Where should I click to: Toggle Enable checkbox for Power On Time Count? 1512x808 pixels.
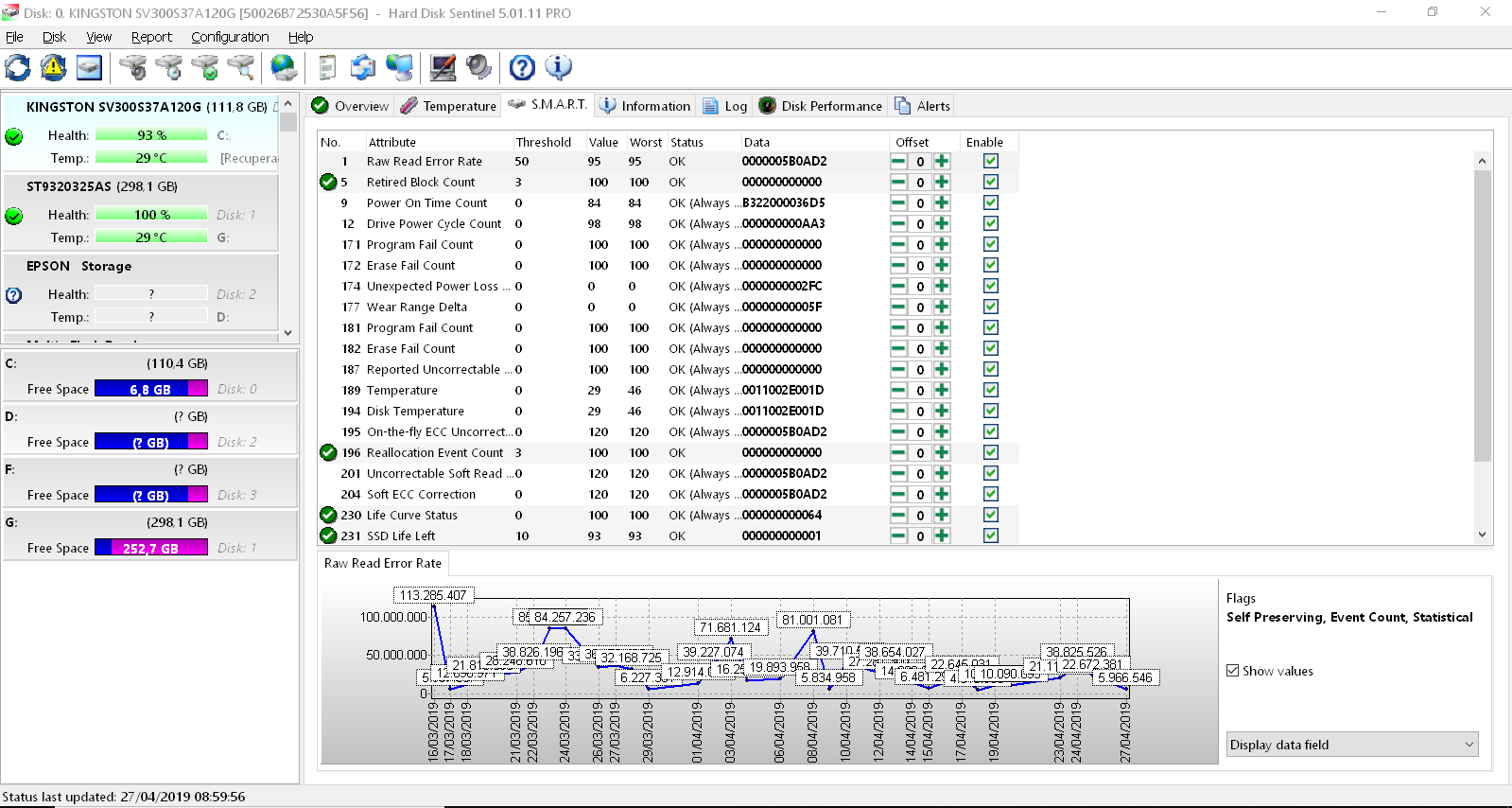[x=991, y=202]
